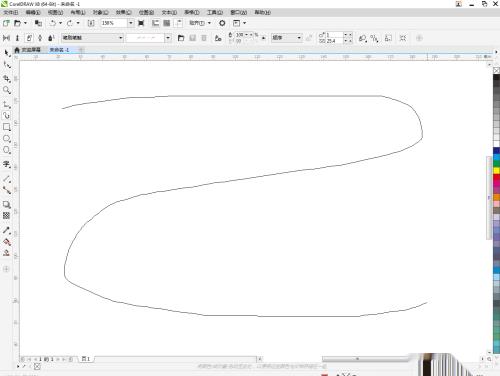The height and width of the screenshot is (376, 500).
Task: Select the Eyedropper tool
Action: 6,230
